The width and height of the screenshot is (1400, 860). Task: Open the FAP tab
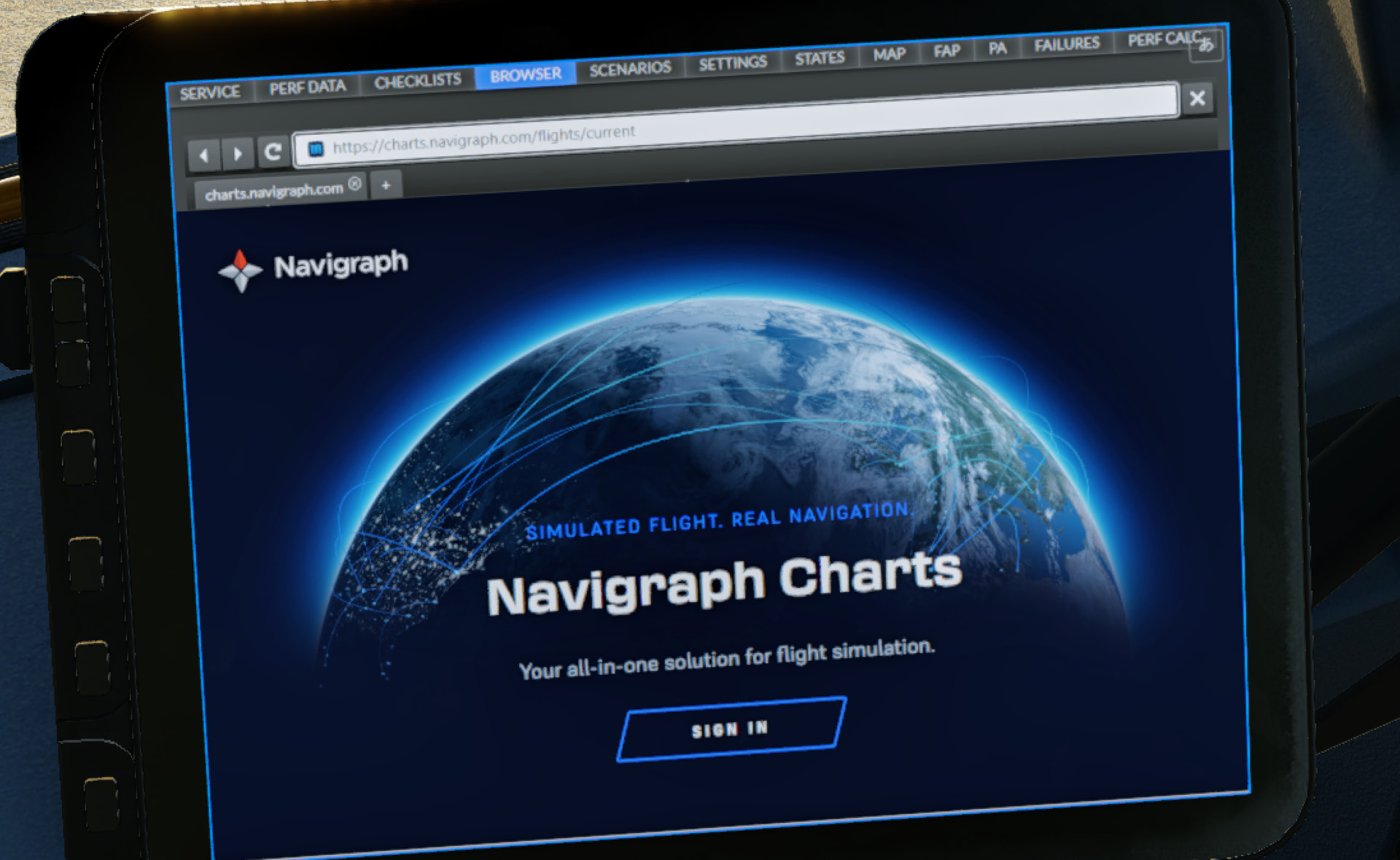tap(946, 51)
